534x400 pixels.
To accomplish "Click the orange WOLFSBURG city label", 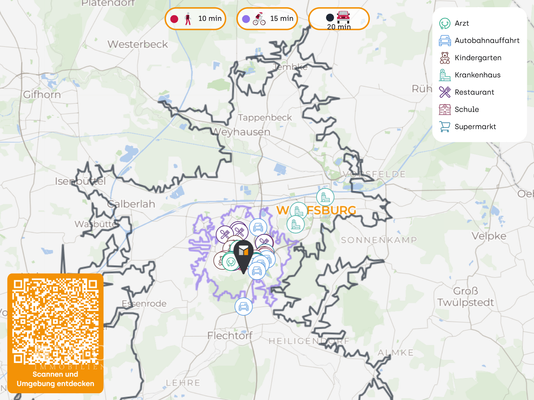I will 316,210.
